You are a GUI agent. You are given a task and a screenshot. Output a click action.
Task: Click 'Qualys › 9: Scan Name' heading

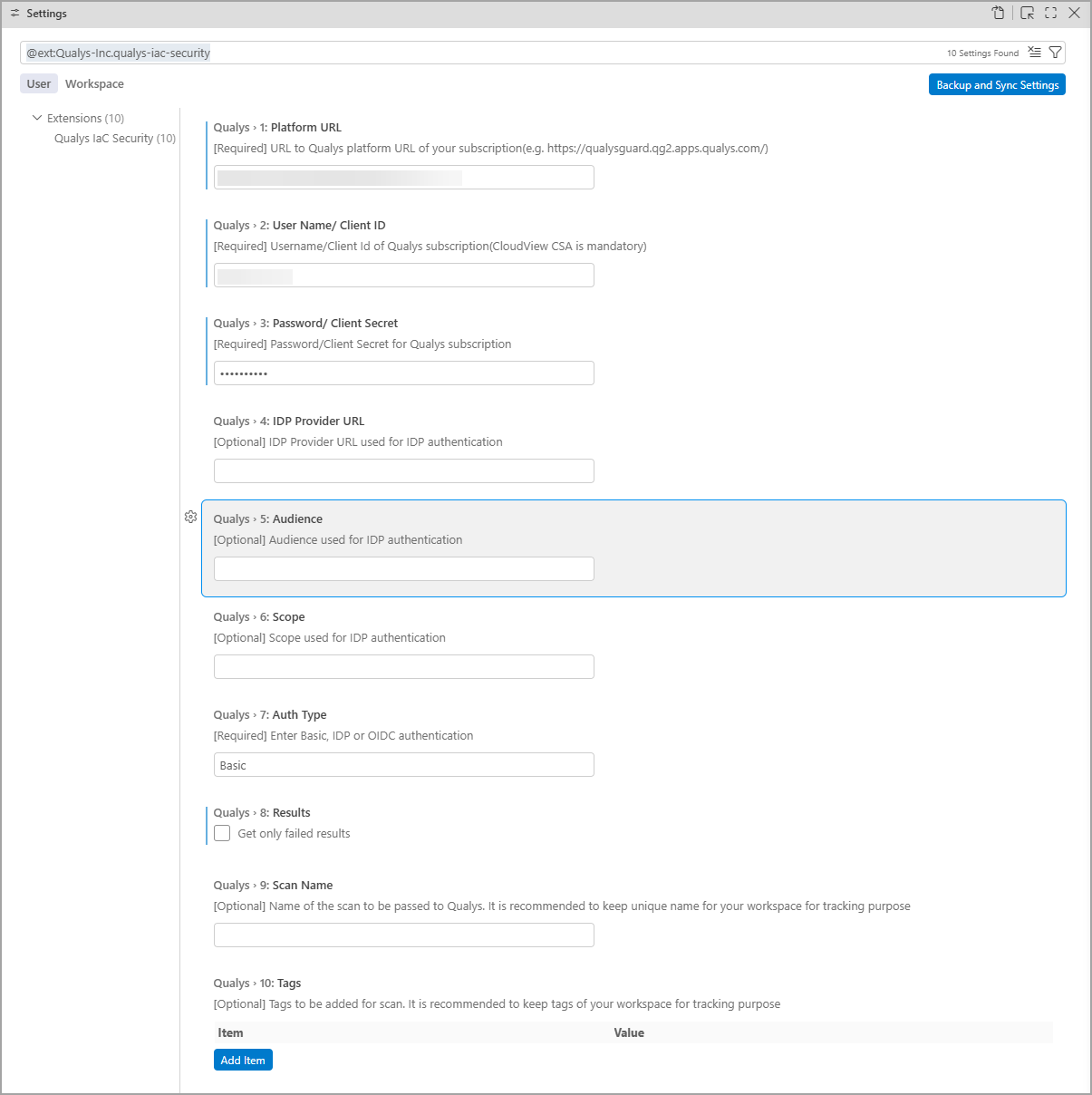(273, 886)
